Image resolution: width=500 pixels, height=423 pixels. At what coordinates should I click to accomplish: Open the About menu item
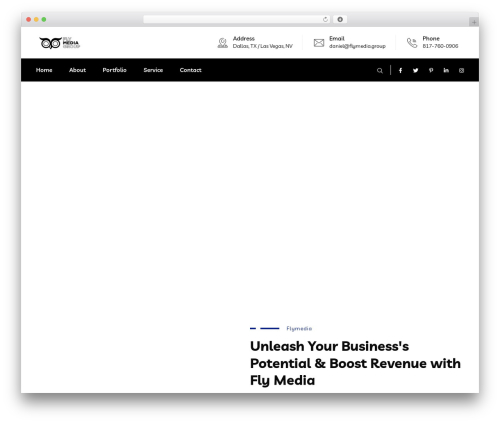[x=77, y=70]
